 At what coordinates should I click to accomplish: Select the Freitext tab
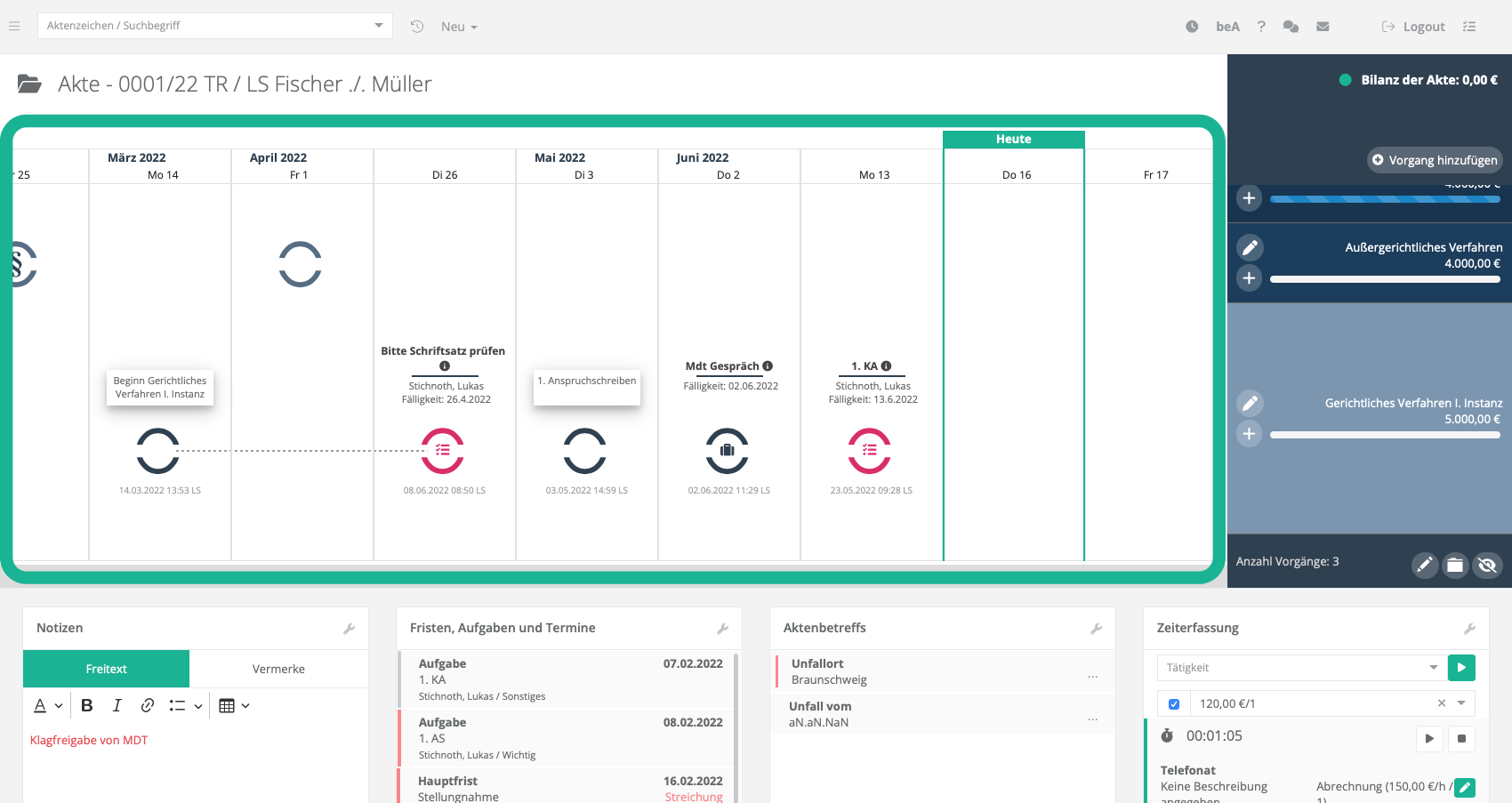[x=106, y=669]
